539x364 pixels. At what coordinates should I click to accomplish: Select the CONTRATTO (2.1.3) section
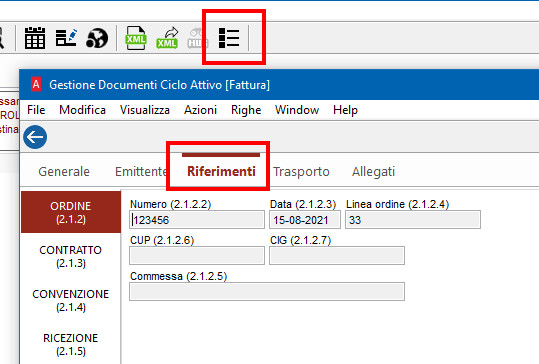(x=71, y=256)
